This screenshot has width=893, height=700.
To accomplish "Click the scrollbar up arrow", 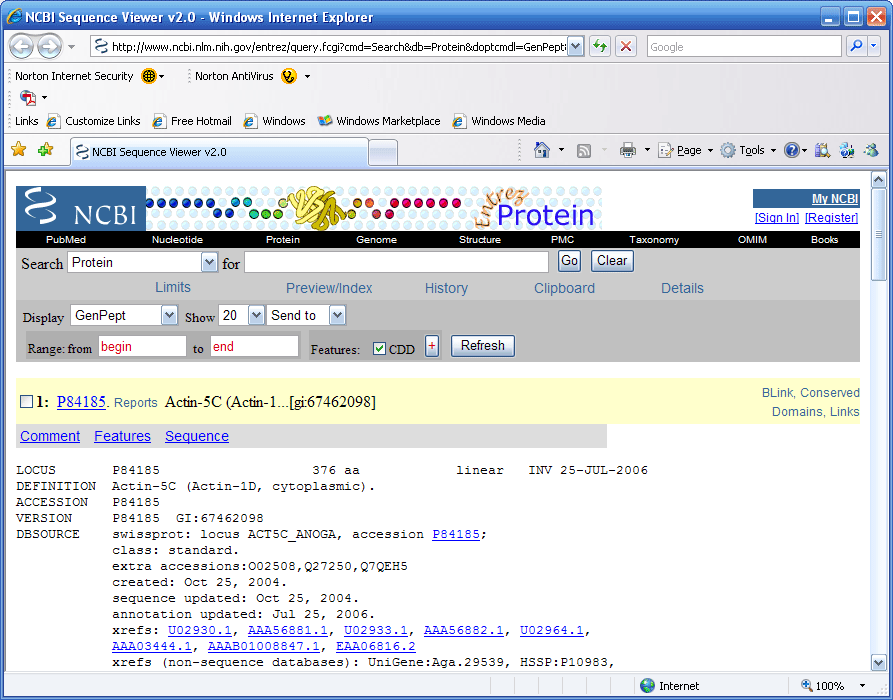I will [x=879, y=180].
